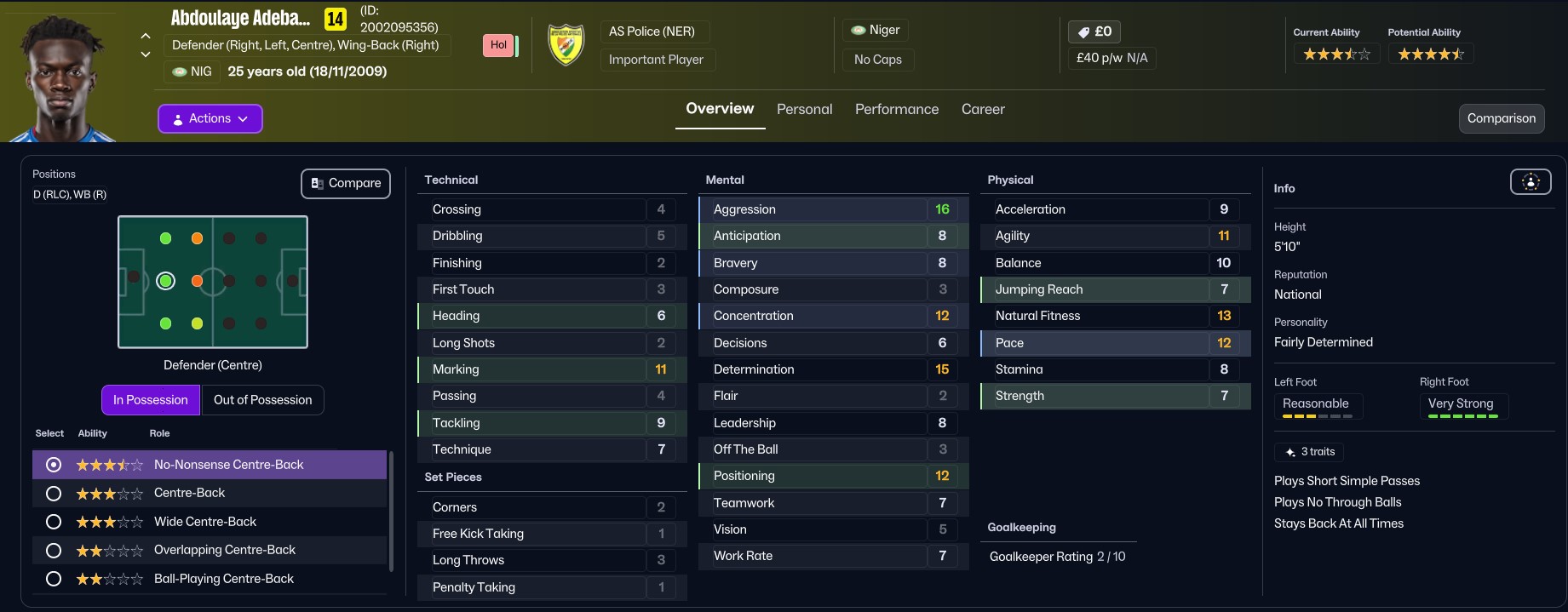Click the Hol status badge

[x=499, y=45]
